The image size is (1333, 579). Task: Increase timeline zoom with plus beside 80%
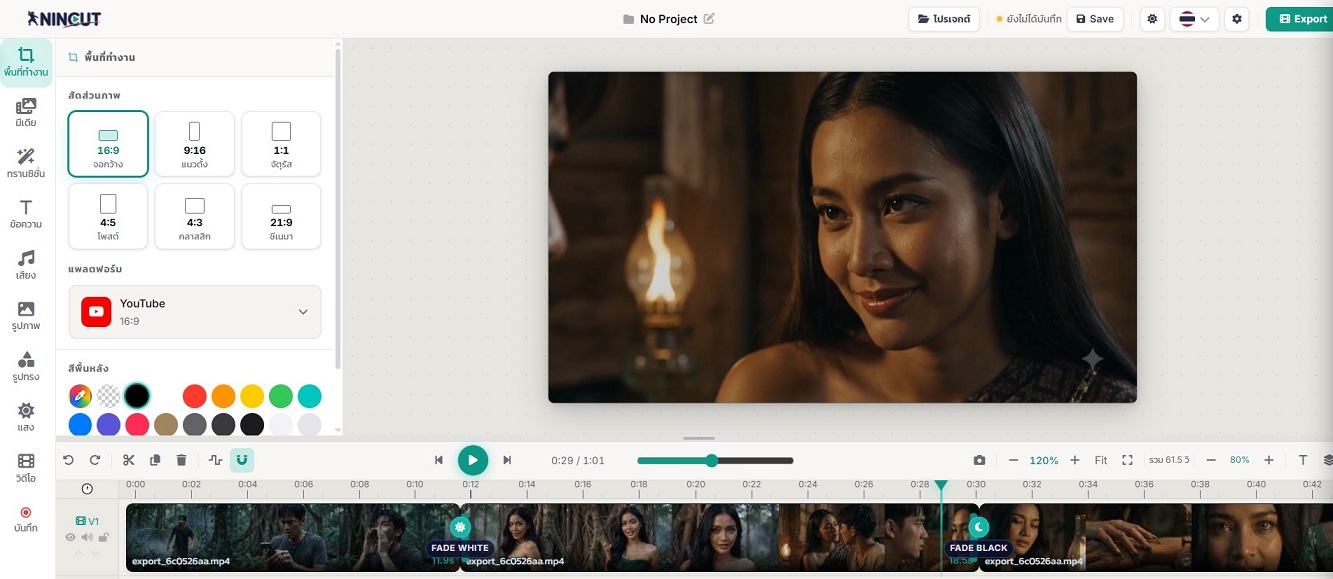point(1269,460)
